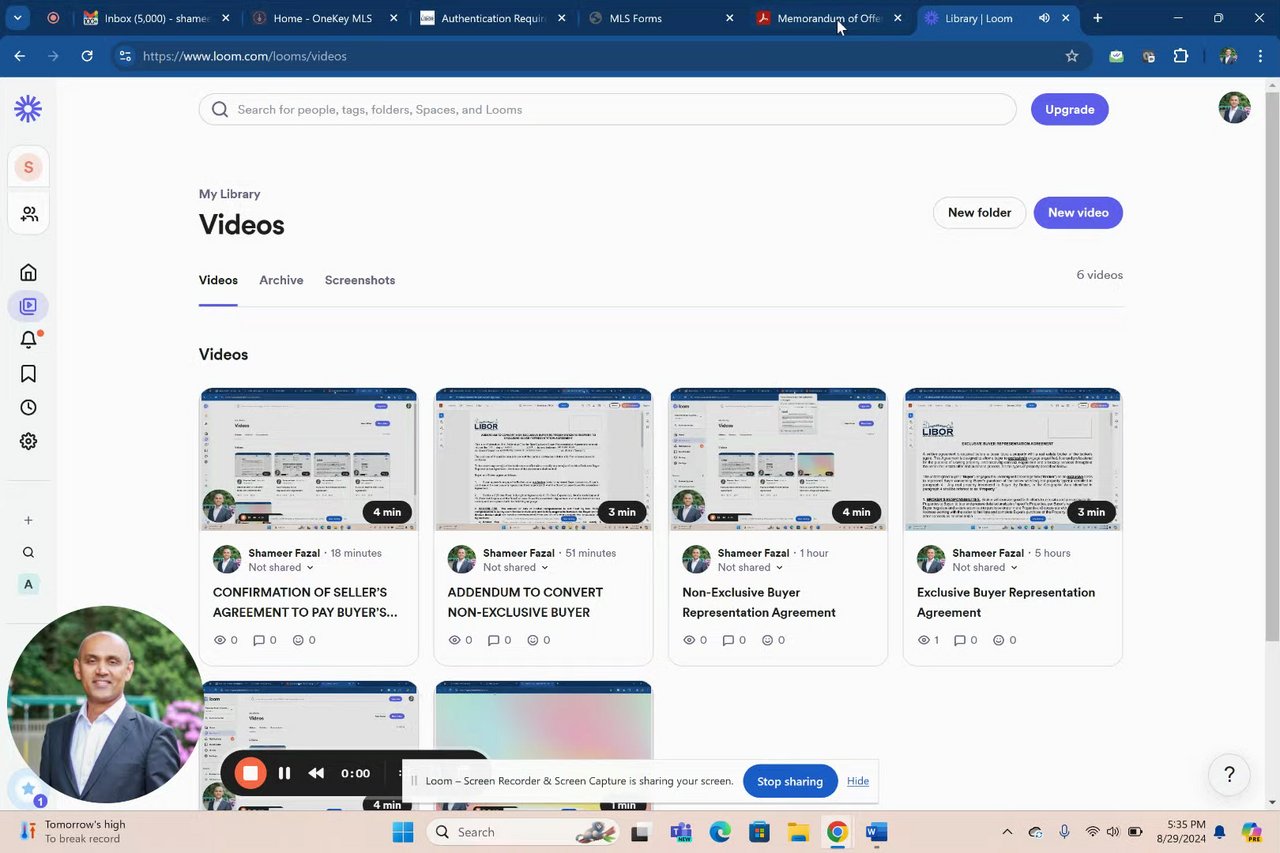1280x853 pixels.
Task: Create a new folder with New folder
Action: (x=979, y=212)
